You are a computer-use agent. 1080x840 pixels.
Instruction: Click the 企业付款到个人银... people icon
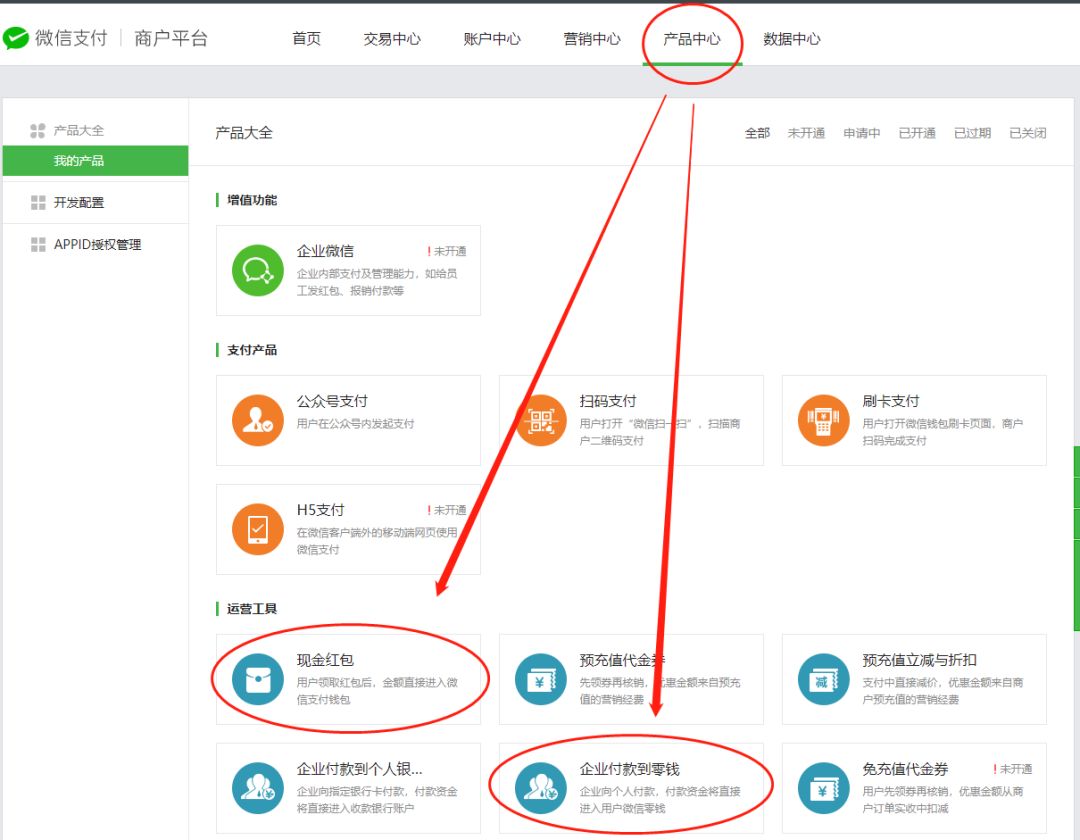(x=258, y=788)
